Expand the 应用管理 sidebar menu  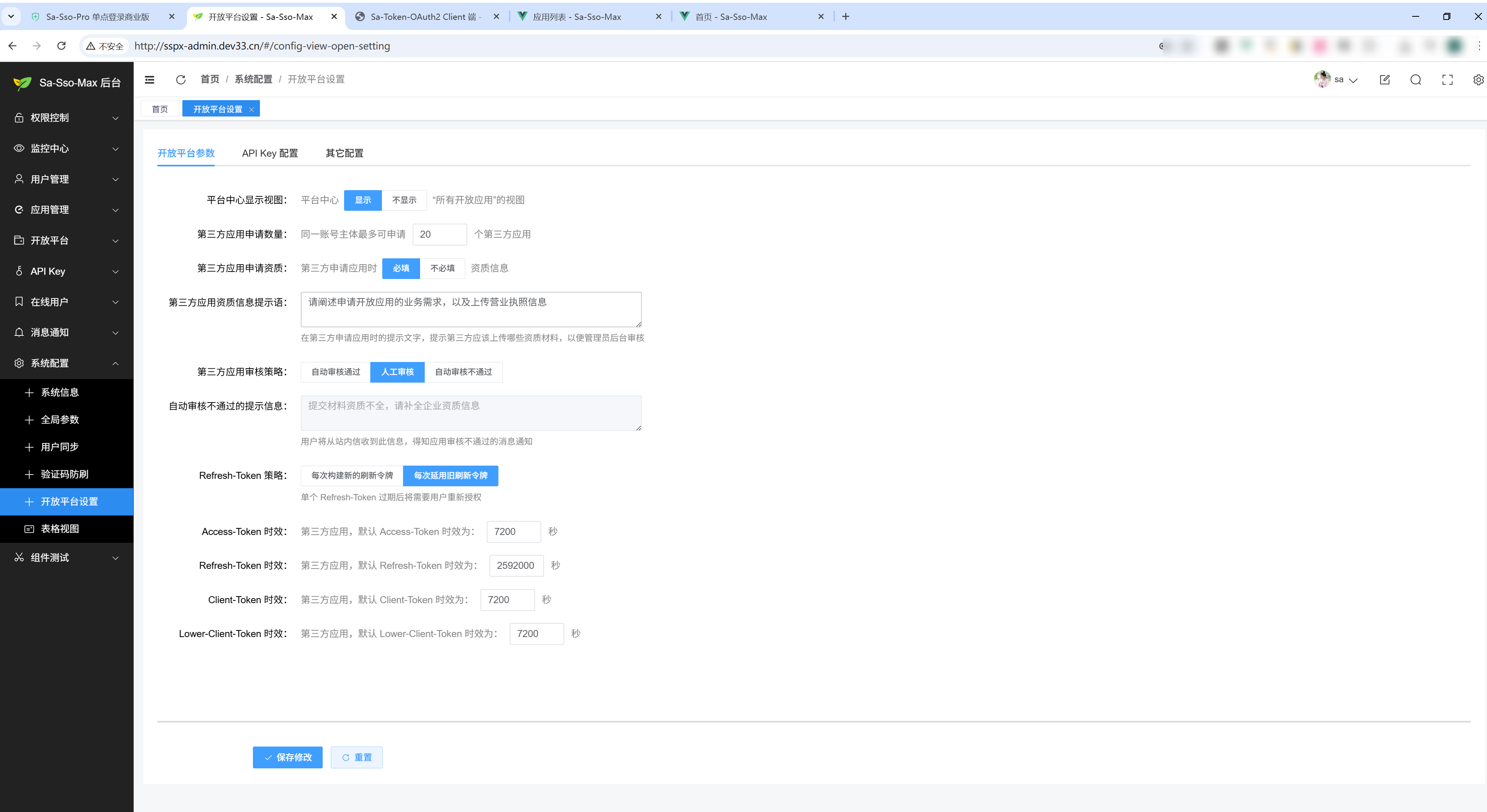tap(66, 210)
